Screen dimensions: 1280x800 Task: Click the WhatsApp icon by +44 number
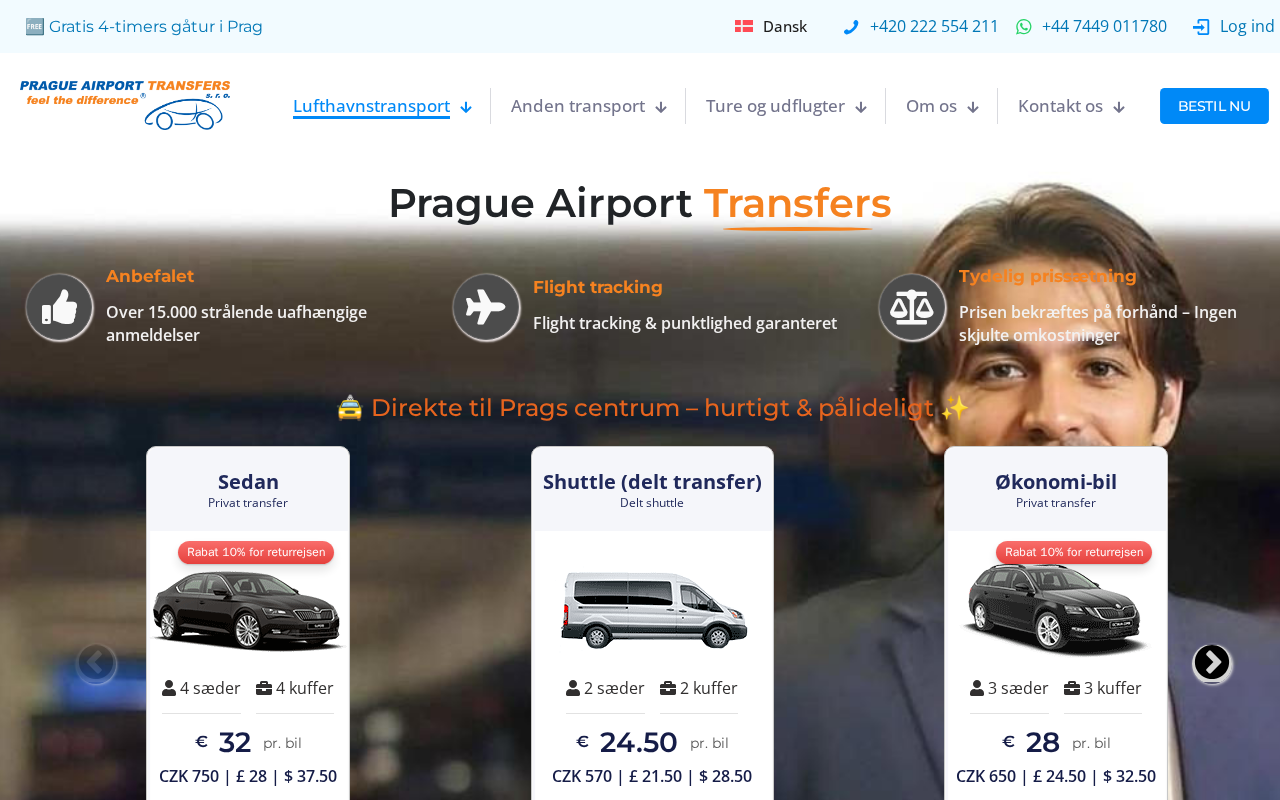(1024, 27)
